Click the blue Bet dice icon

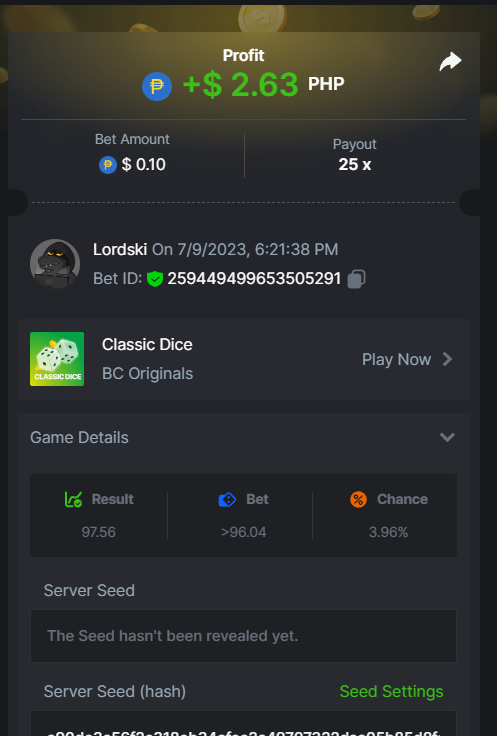coord(228,499)
